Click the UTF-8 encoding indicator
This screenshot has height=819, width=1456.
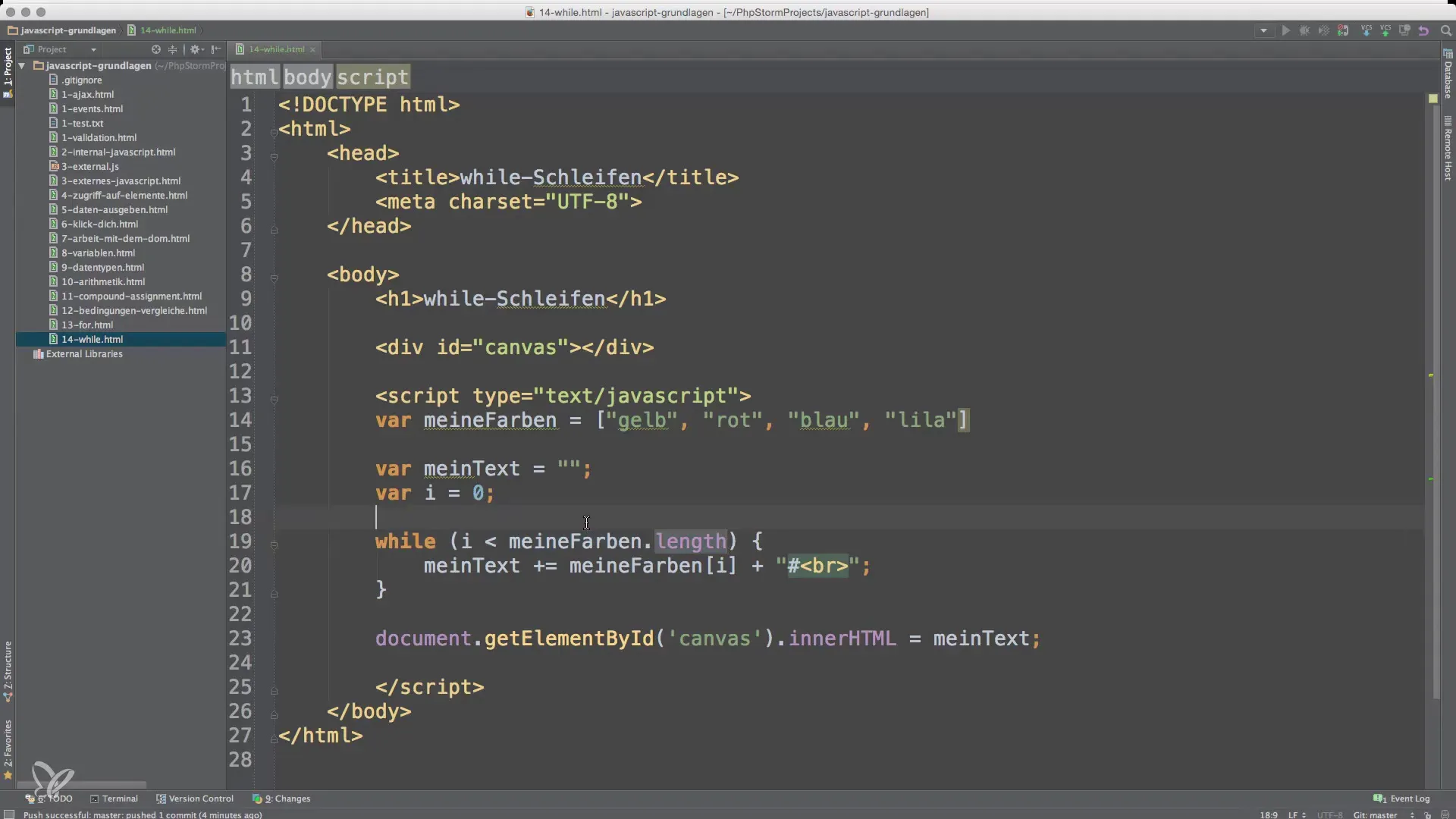(x=1329, y=814)
